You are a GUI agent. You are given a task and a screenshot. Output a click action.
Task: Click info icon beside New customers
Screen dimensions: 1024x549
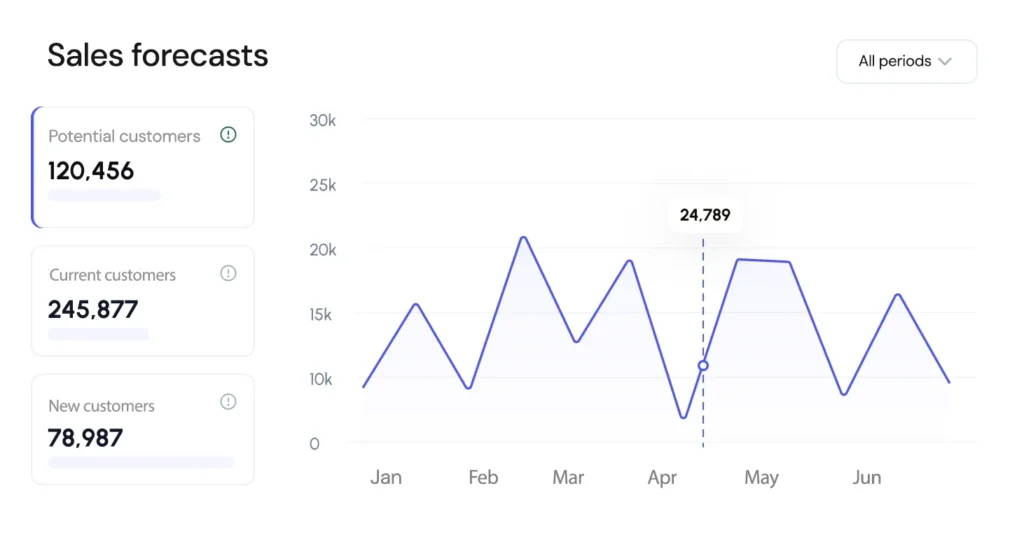[228, 402]
